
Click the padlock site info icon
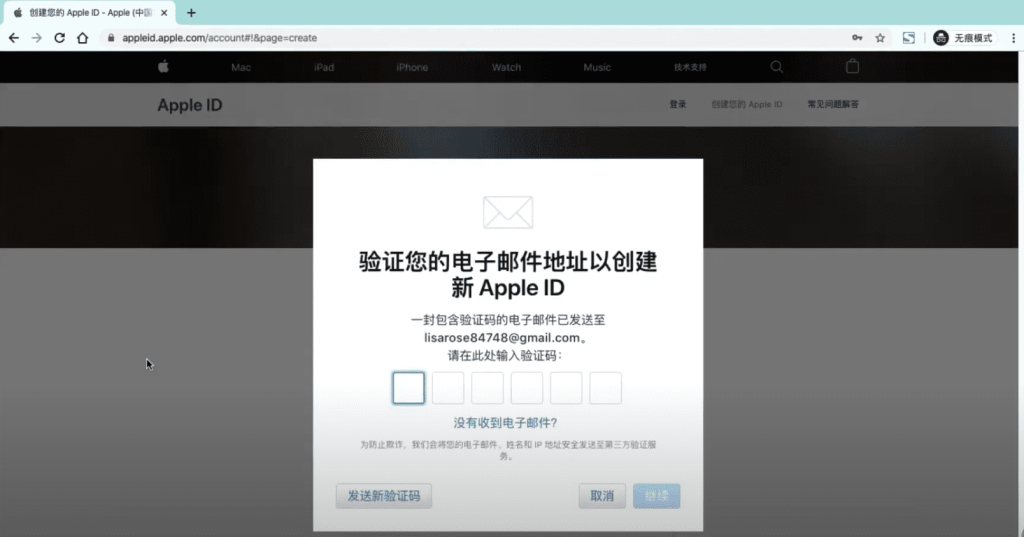[111, 38]
